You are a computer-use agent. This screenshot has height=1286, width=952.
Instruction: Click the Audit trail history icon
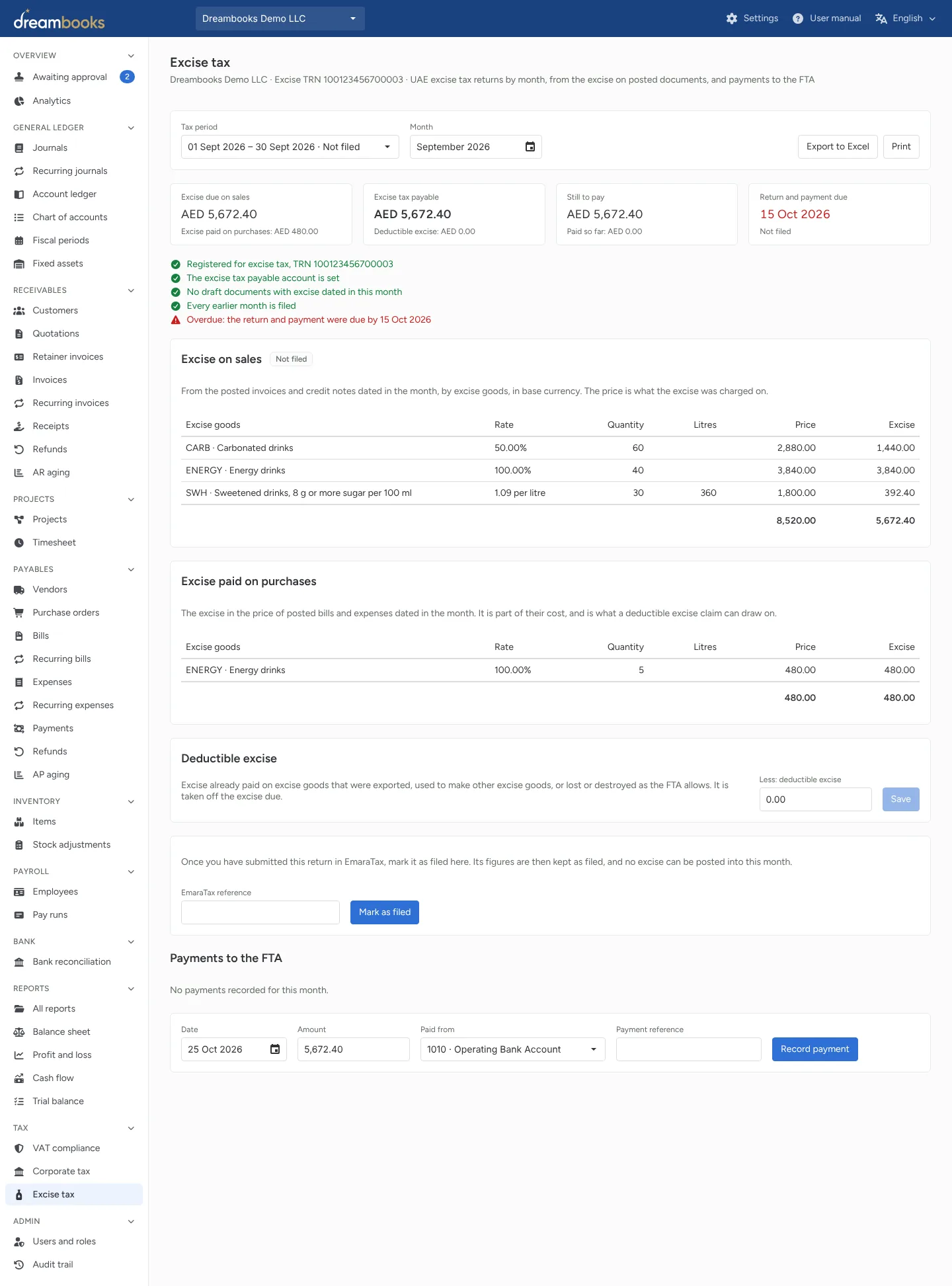(x=19, y=1265)
